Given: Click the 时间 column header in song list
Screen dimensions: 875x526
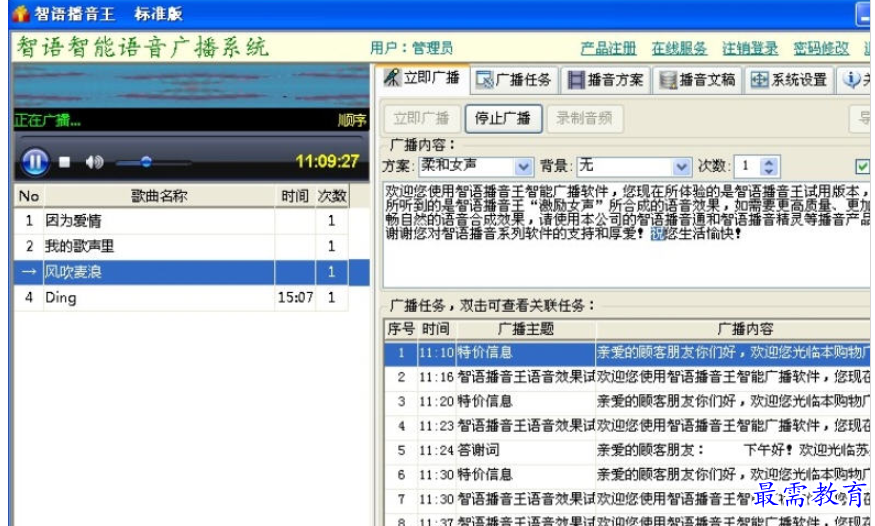Looking at the screenshot, I should pyautogui.click(x=295, y=196).
